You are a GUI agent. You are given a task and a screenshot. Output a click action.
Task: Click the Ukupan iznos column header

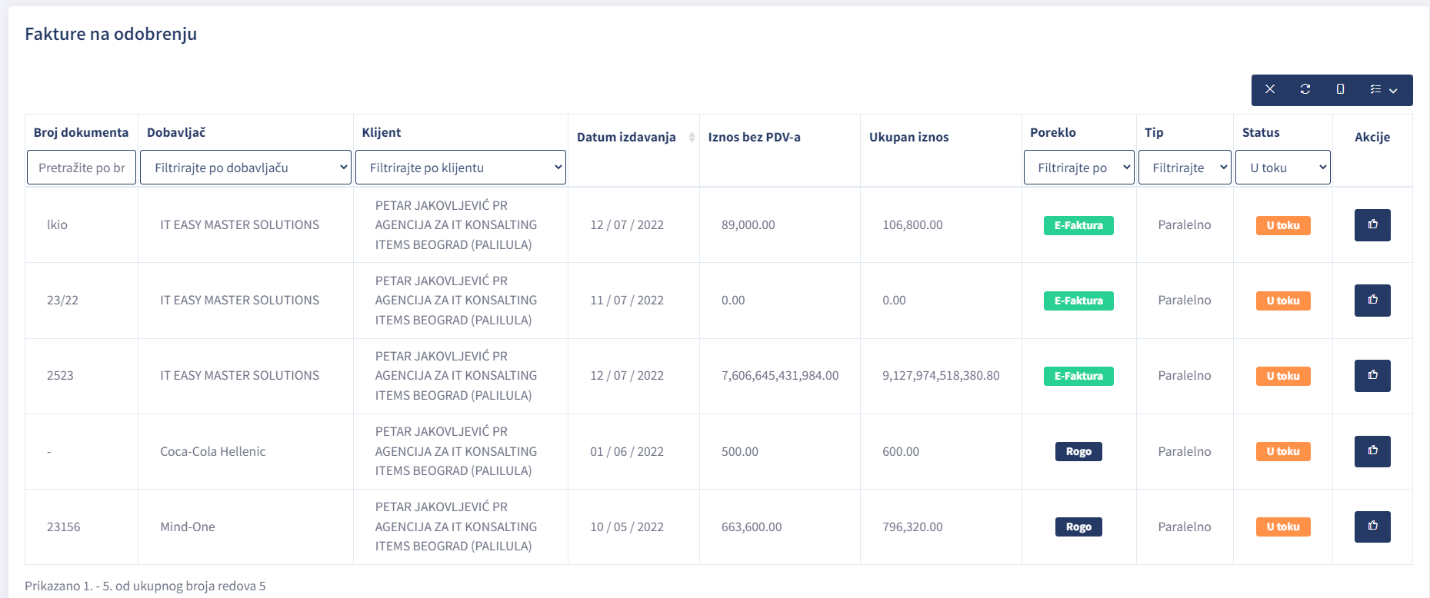[x=909, y=137]
